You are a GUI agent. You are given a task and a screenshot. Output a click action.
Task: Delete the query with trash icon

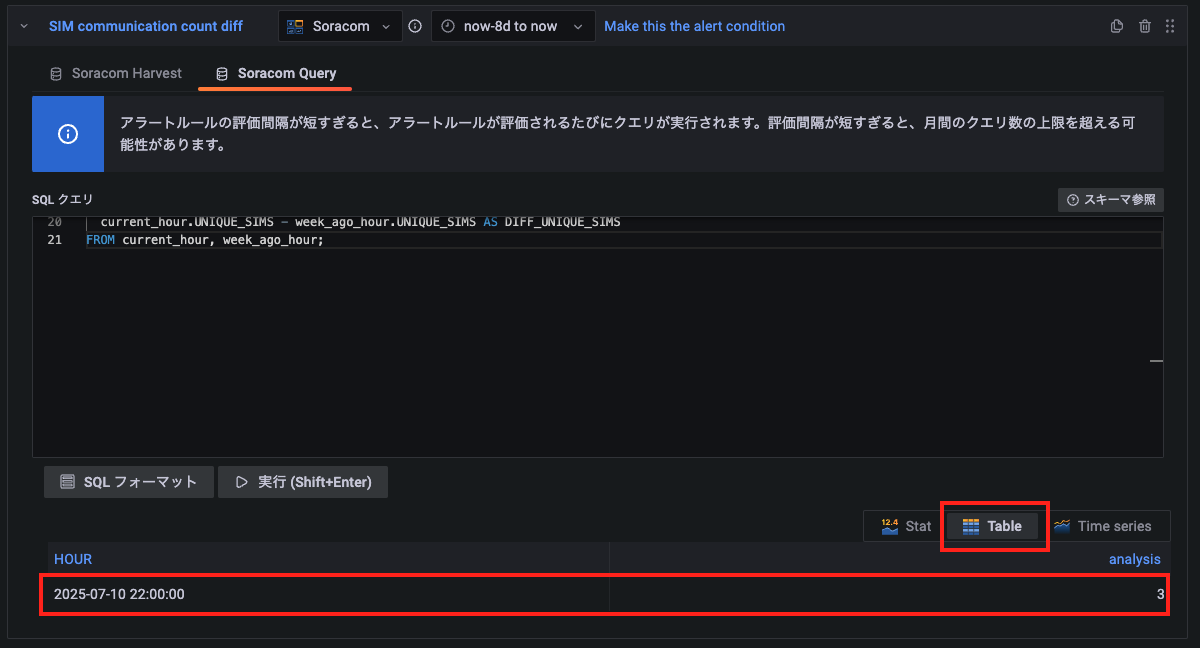click(1145, 26)
